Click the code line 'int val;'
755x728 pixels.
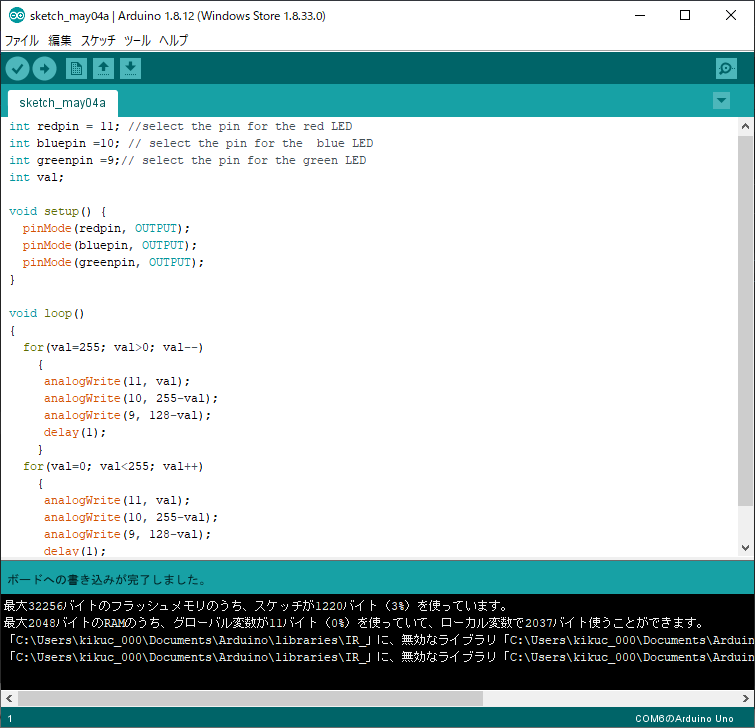tap(36, 177)
